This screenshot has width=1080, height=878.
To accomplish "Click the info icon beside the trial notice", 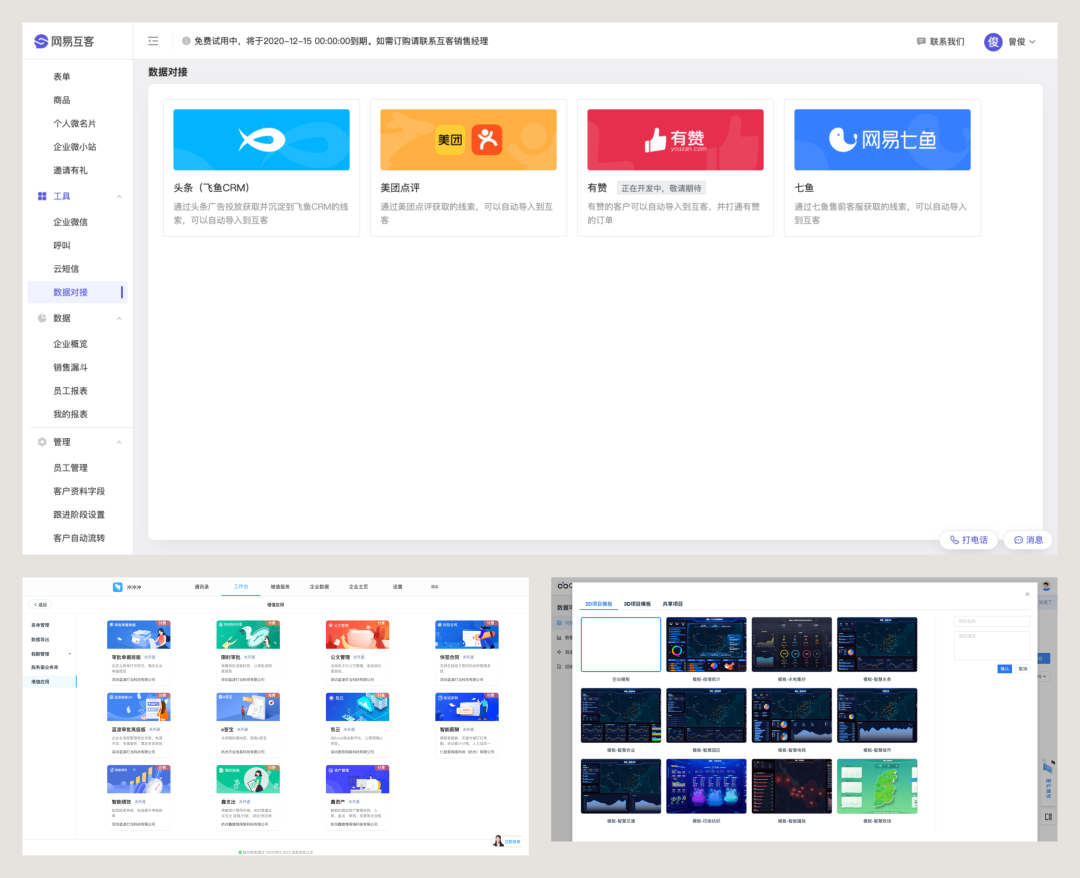I will [x=186, y=41].
